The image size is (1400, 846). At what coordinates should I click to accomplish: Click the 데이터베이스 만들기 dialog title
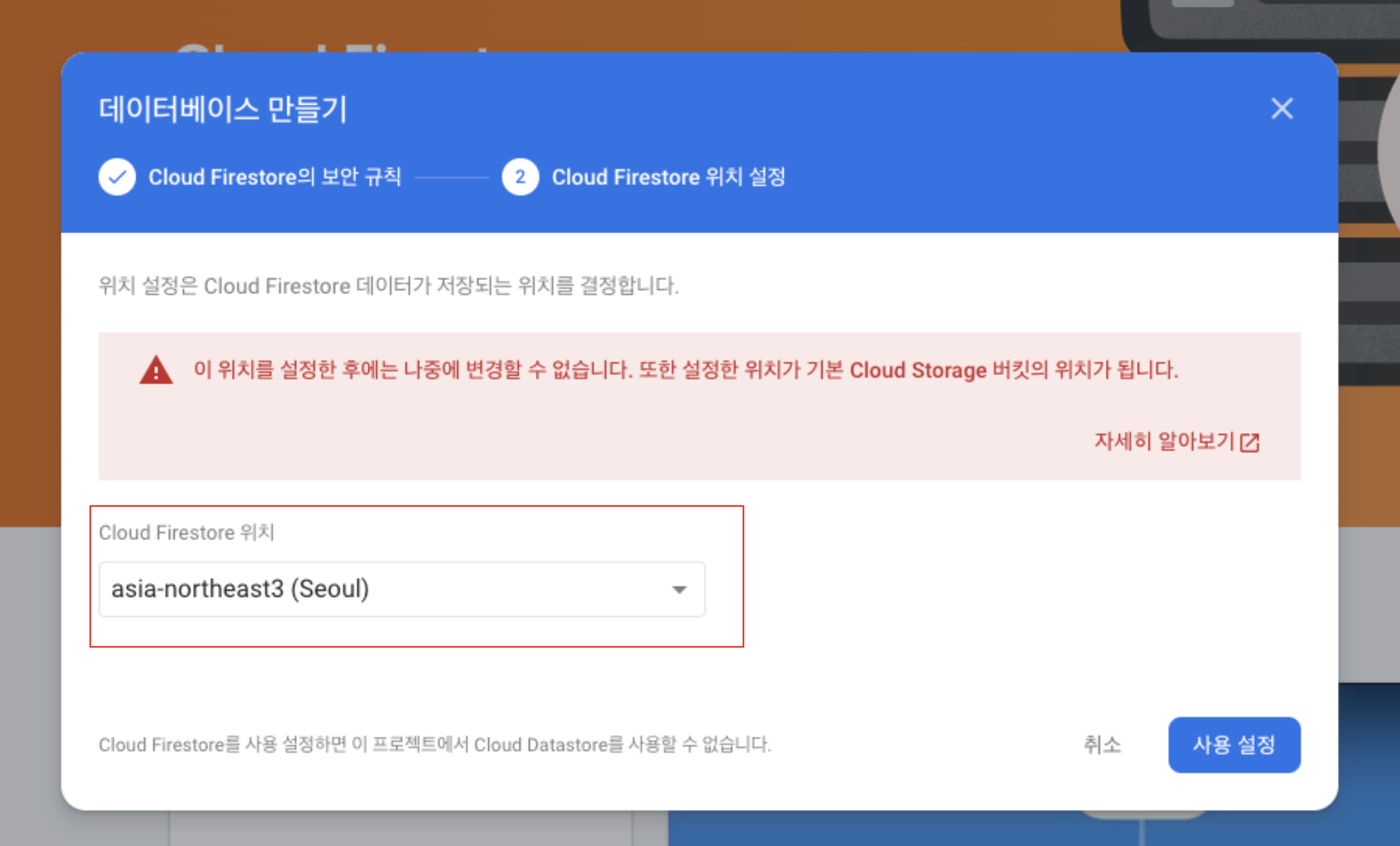(223, 109)
